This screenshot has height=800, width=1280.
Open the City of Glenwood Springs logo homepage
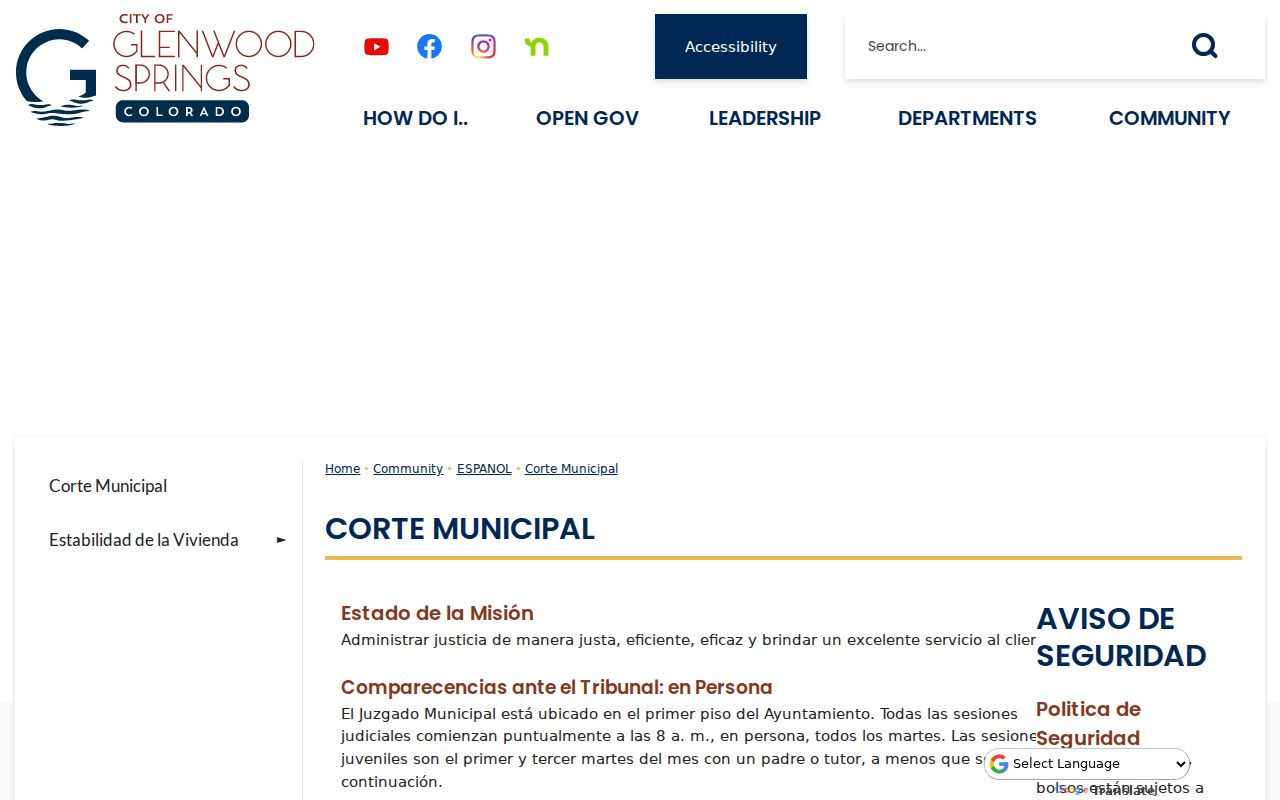coord(165,69)
